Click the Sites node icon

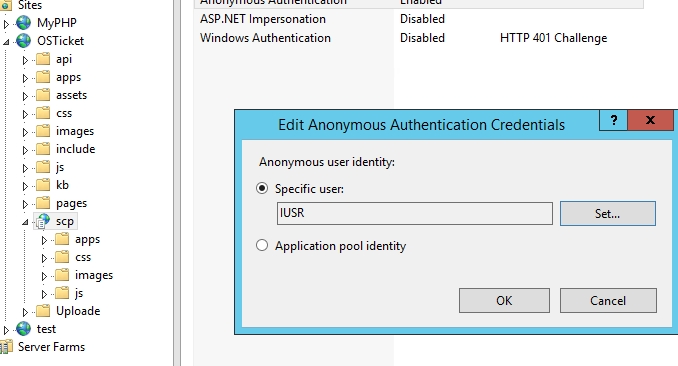pyautogui.click(x=6, y=5)
